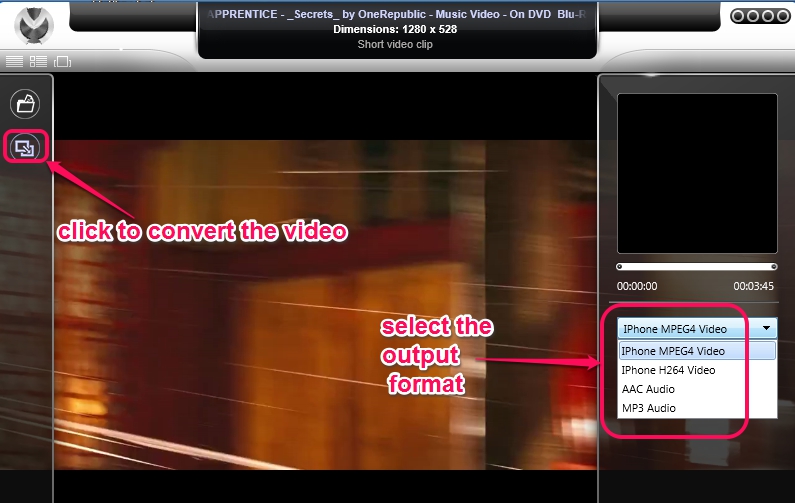Click the video title text in header
This screenshot has width=795, height=503.
396,14
